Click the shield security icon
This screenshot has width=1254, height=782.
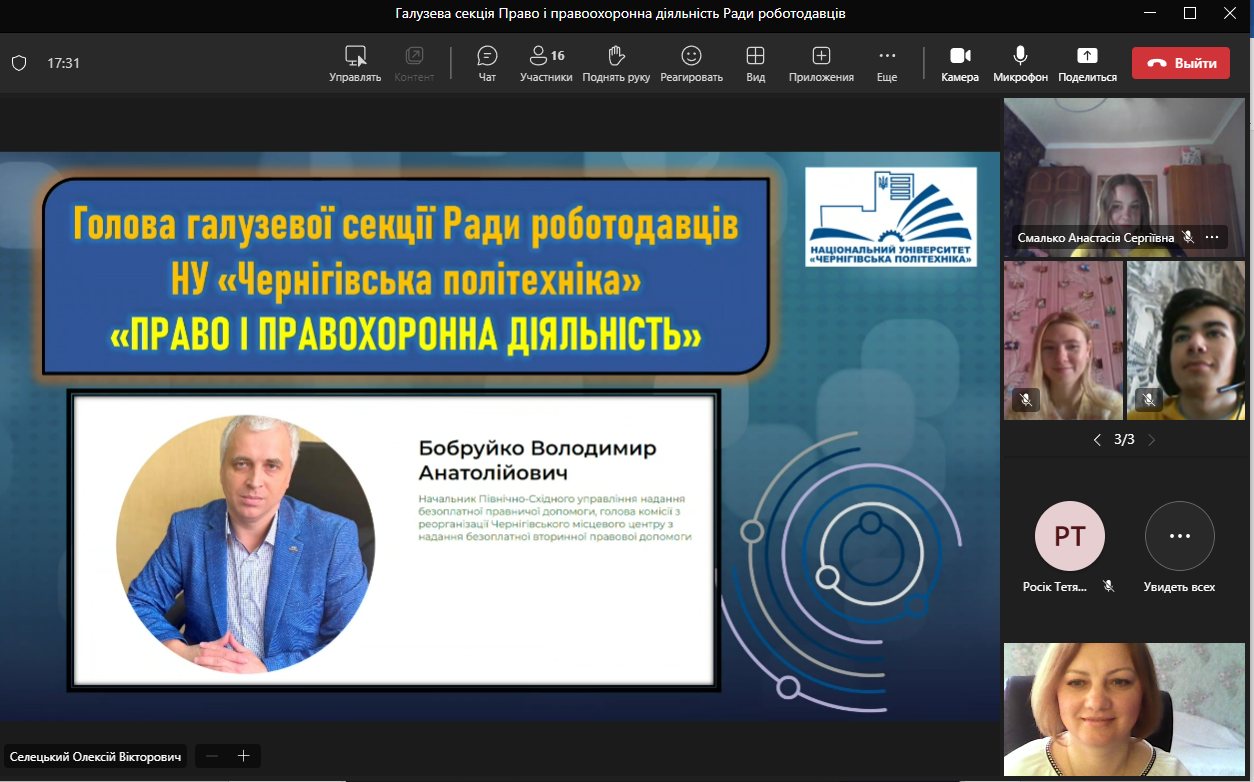click(18, 63)
